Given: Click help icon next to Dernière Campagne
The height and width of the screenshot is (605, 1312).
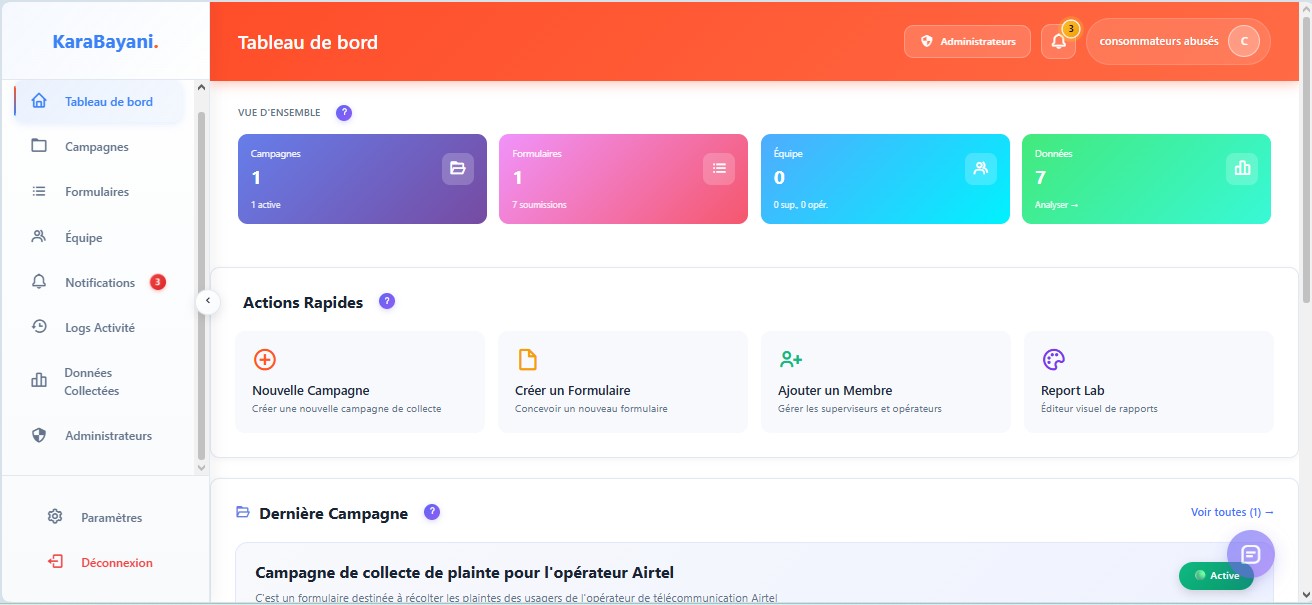Looking at the screenshot, I should click(432, 512).
